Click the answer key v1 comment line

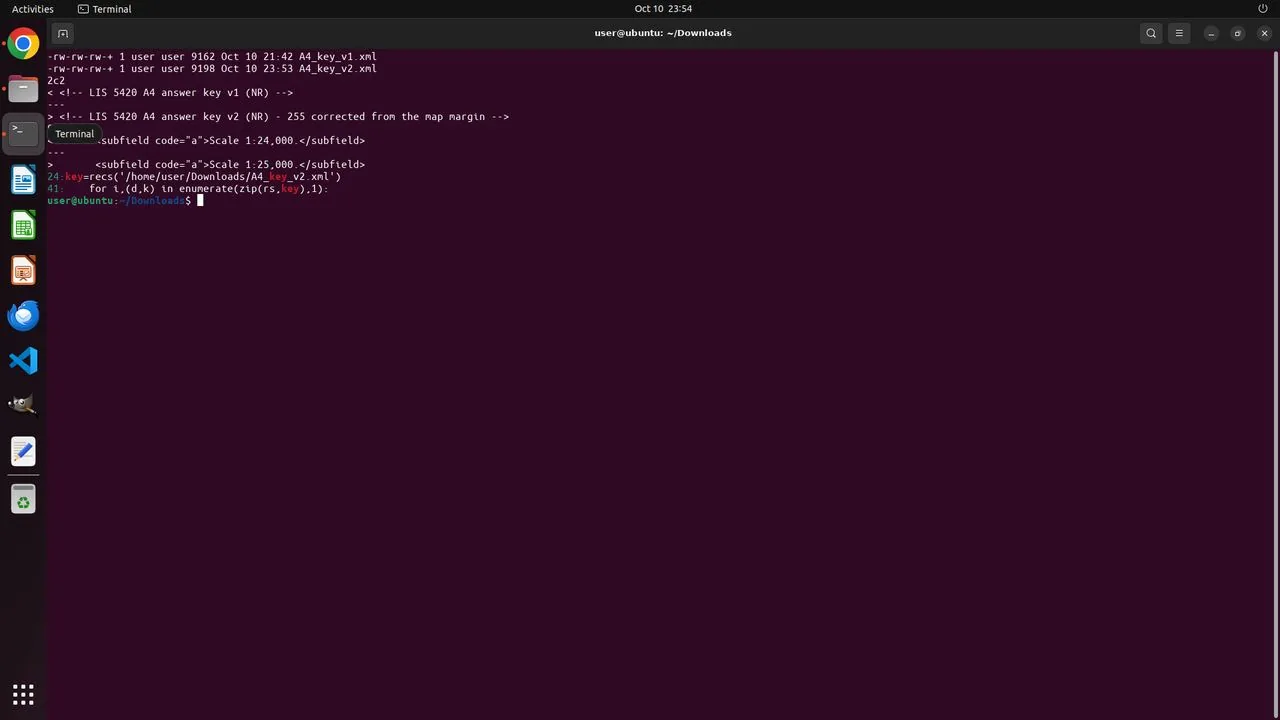click(170, 93)
